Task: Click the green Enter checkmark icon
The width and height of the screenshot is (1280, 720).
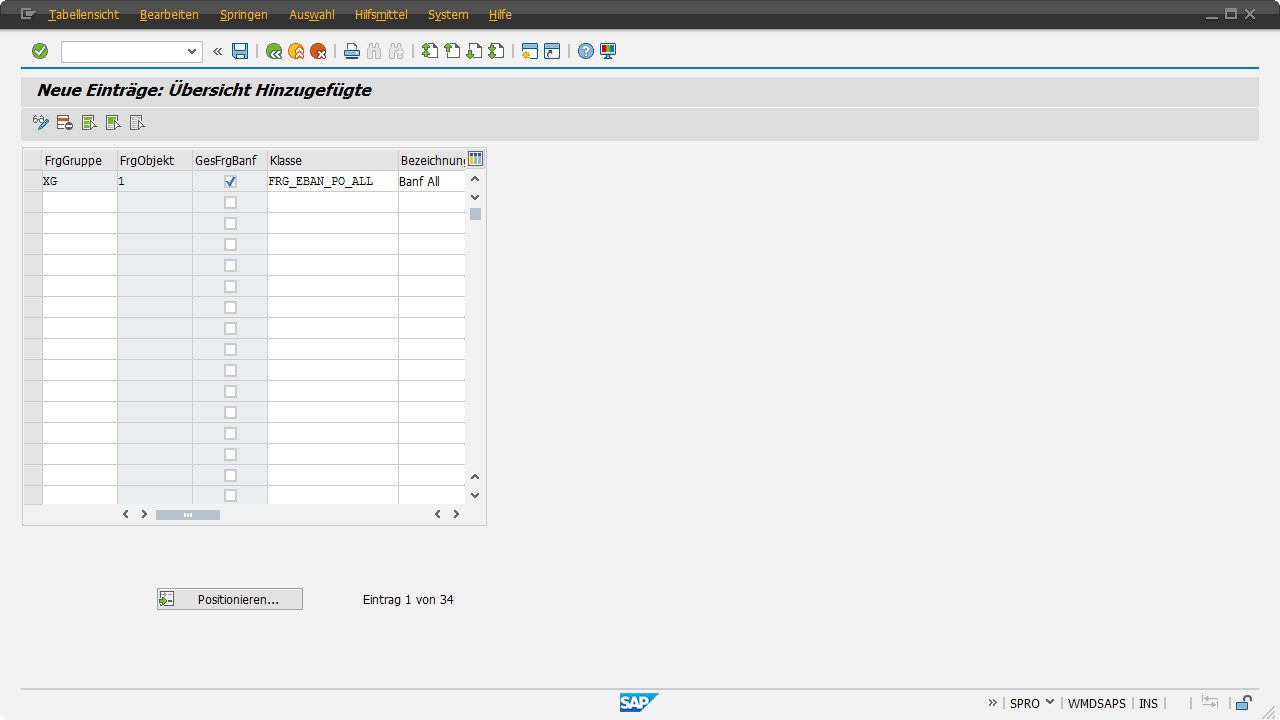Action: click(40, 51)
